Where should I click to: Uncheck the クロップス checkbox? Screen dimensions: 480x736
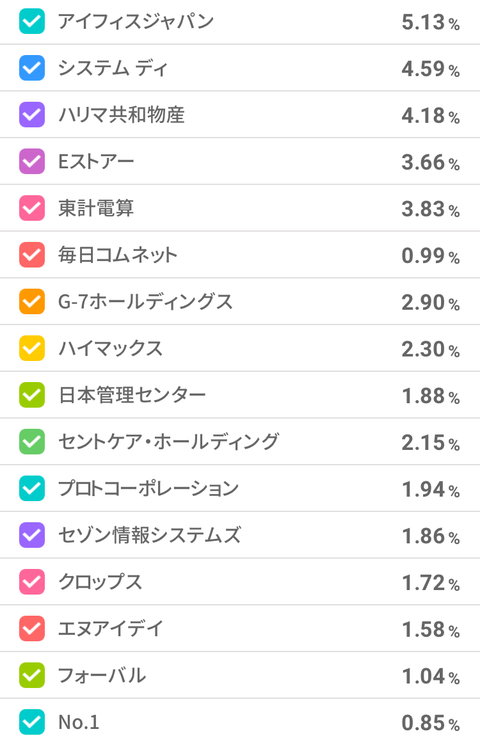[32, 582]
